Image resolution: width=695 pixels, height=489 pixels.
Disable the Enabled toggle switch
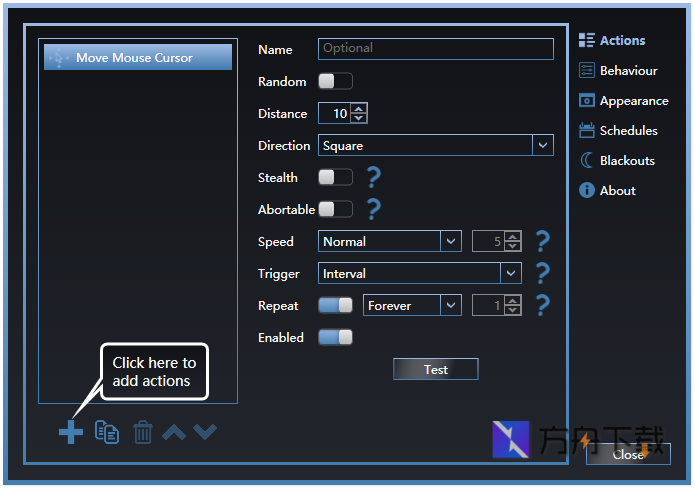(335, 338)
